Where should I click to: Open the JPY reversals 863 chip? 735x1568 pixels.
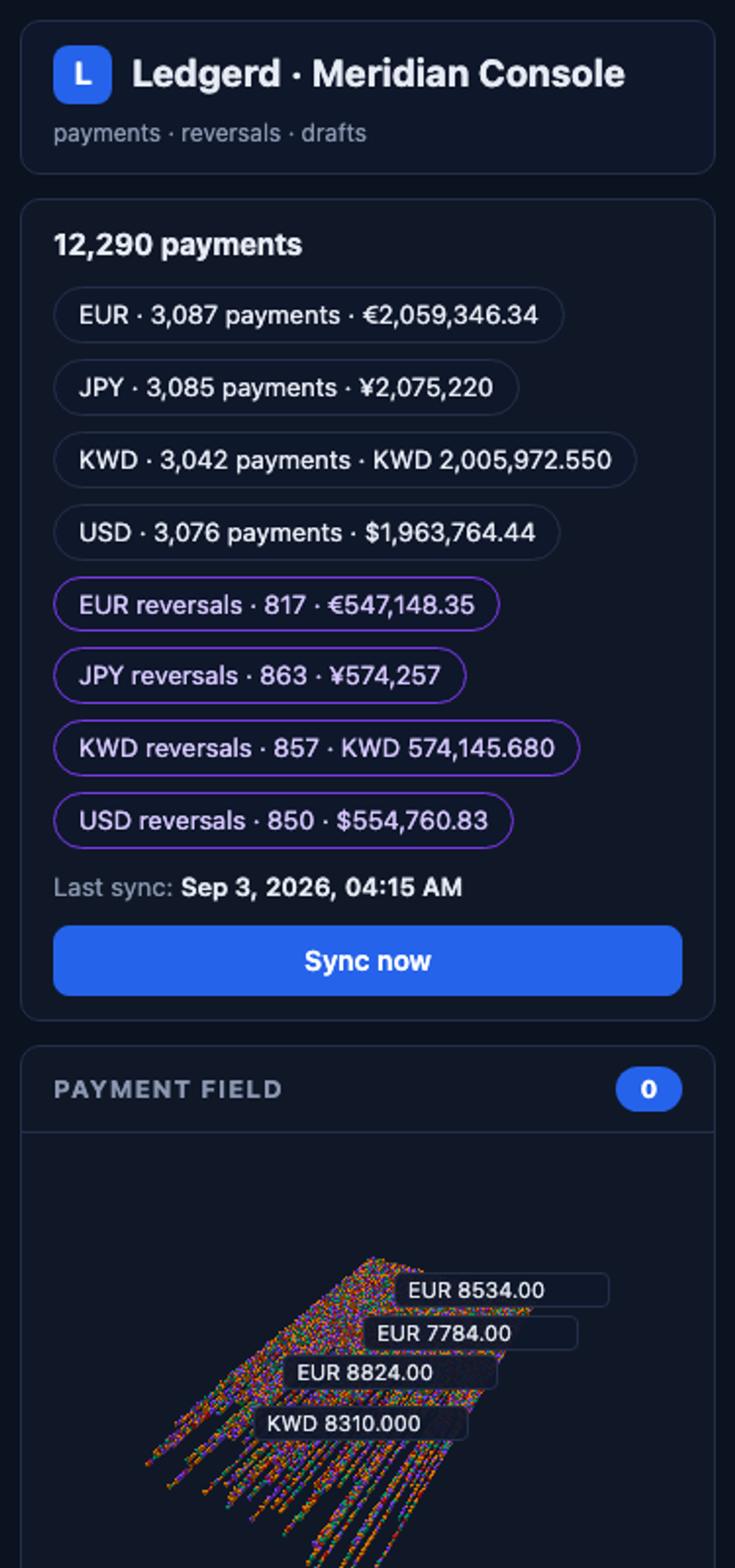(260, 676)
